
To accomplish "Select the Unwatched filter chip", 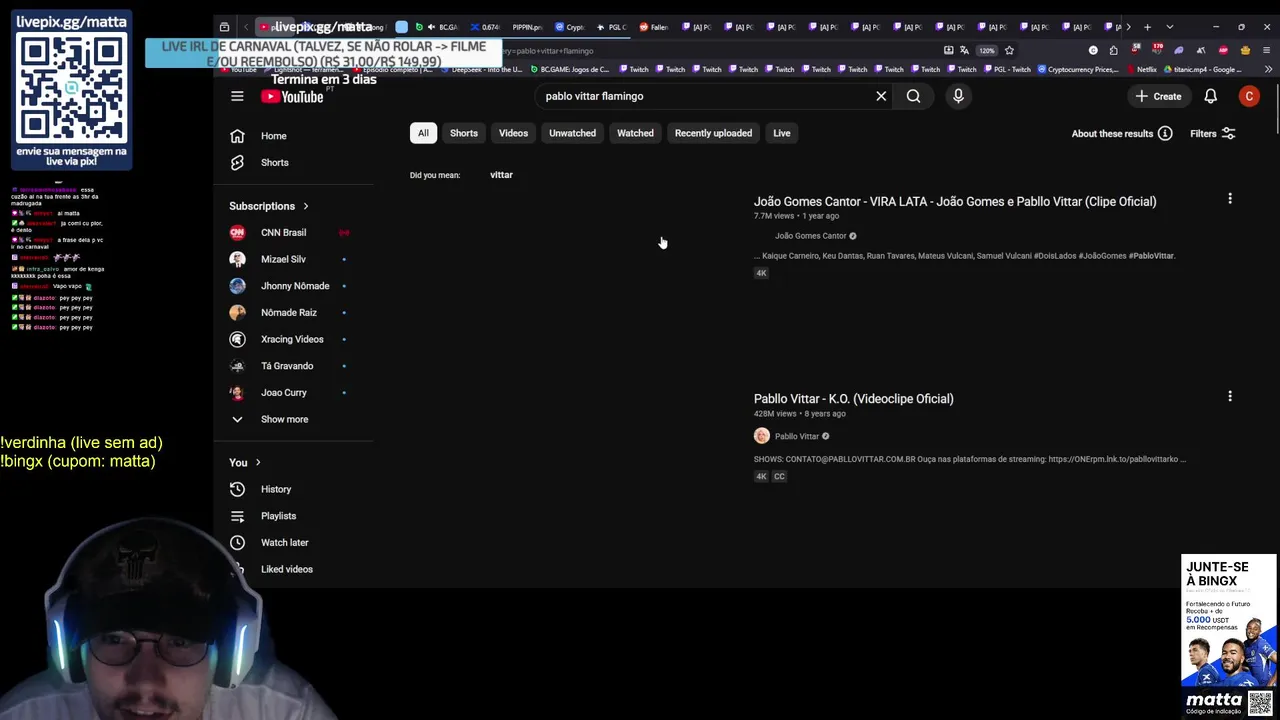I will pos(572,133).
